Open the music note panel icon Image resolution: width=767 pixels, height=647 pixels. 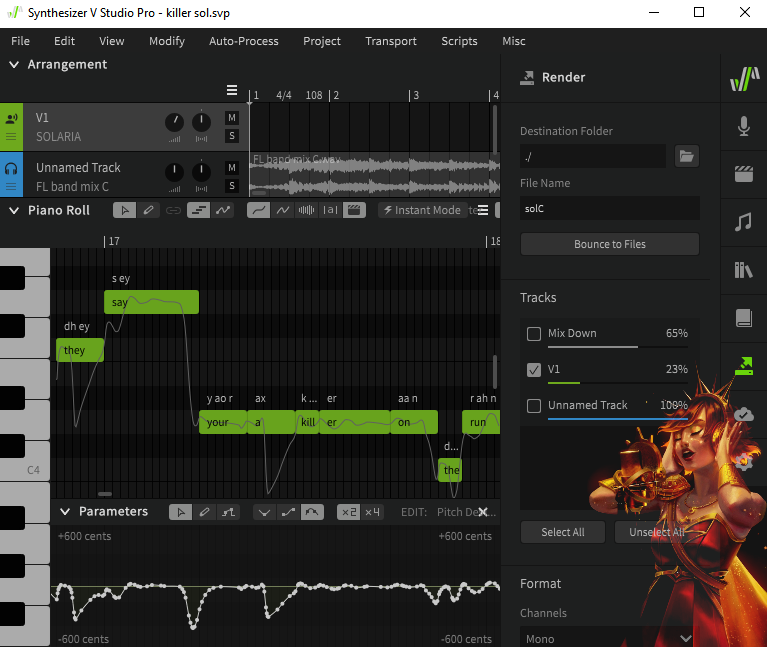(x=743, y=222)
